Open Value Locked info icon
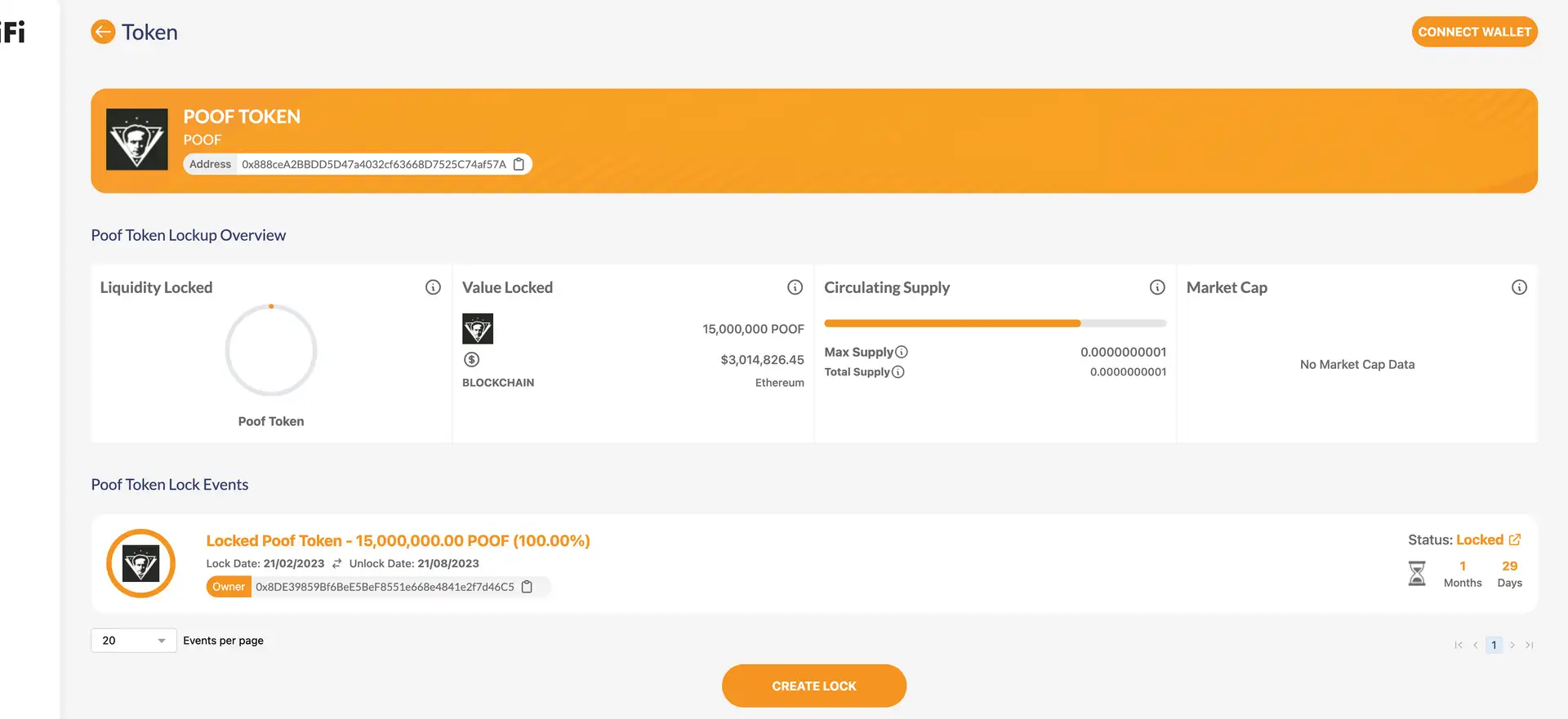This screenshot has width=1568, height=719. click(x=795, y=287)
